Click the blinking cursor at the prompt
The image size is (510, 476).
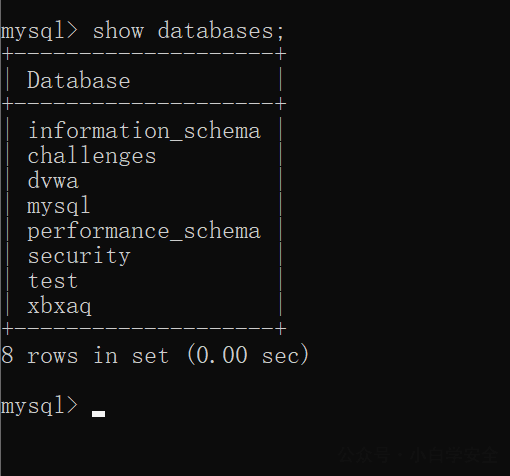pos(98,414)
